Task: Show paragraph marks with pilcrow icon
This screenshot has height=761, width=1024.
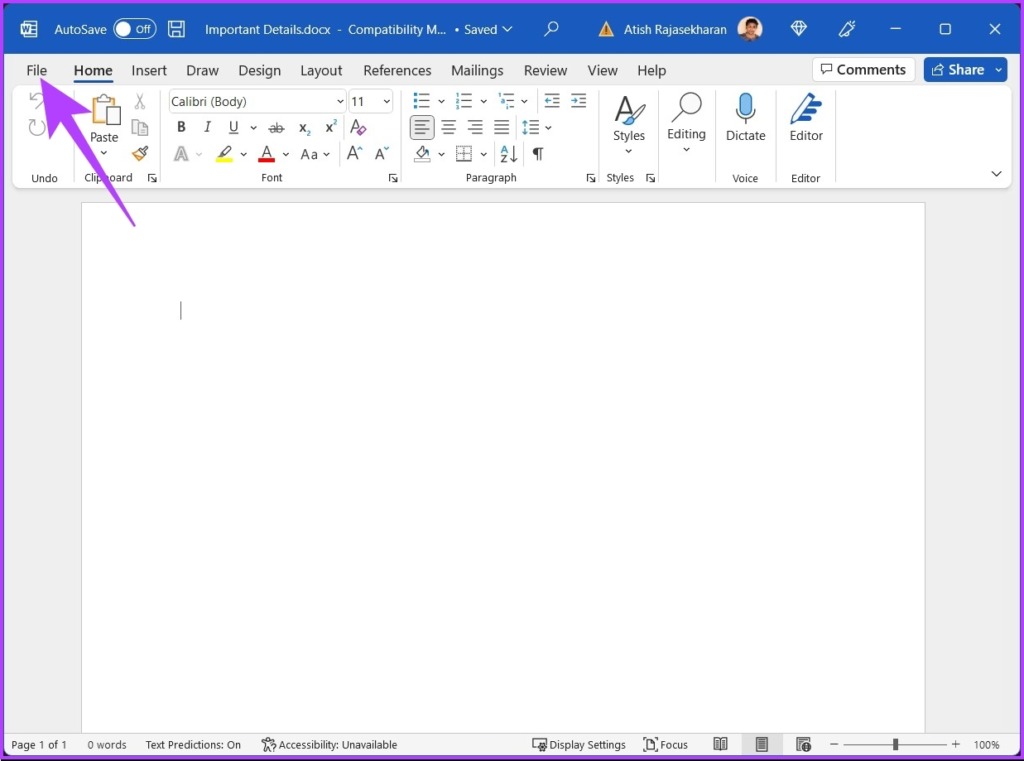Action: tap(538, 154)
